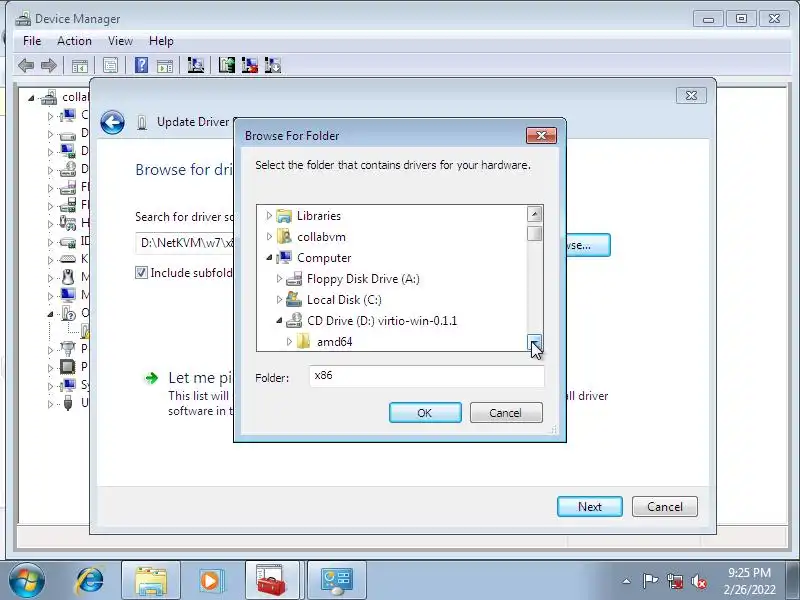Click the Uninstall device toolbar icon
The width and height of the screenshot is (800, 600).
249,65
